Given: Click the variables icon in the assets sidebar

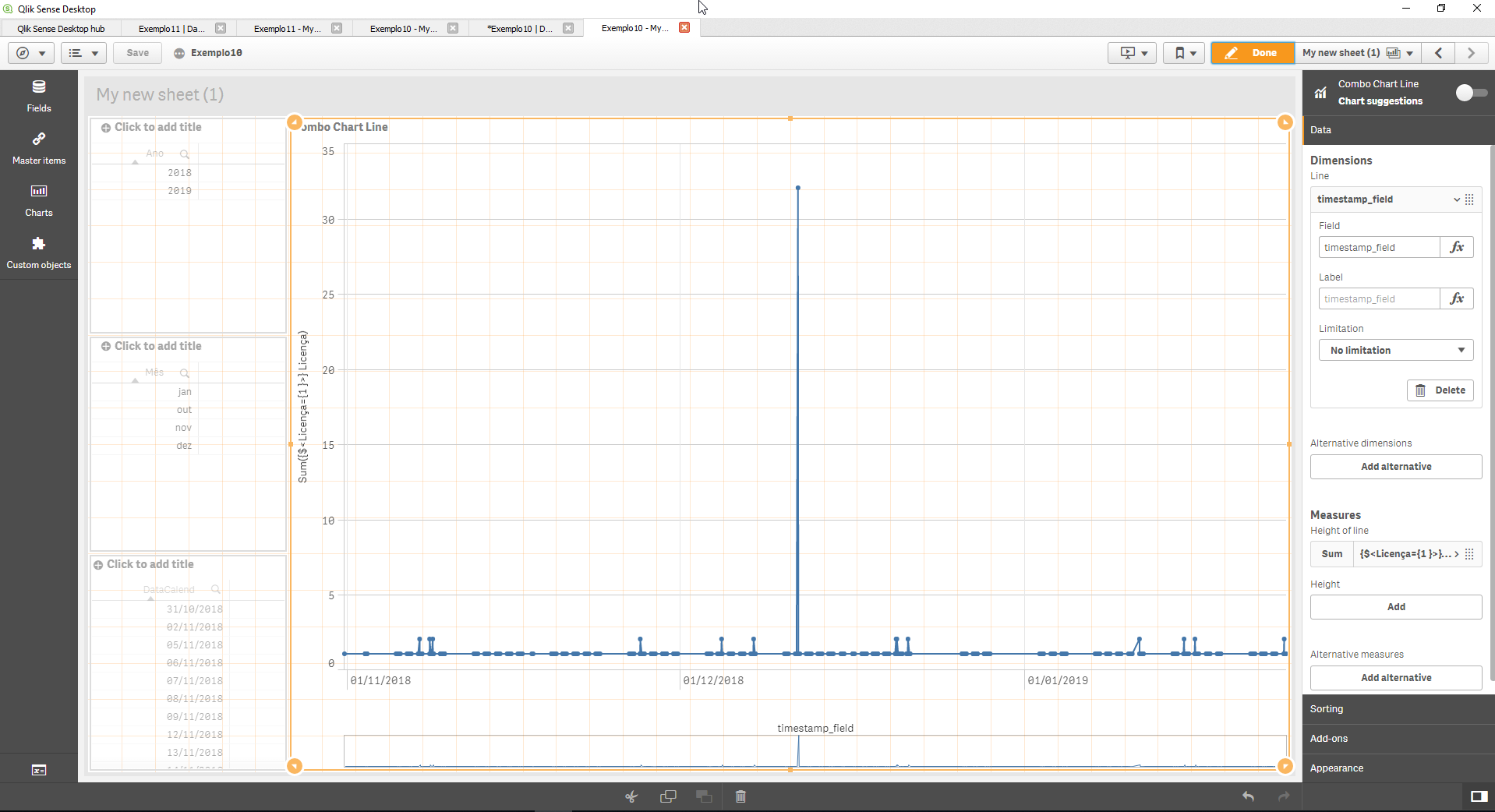Looking at the screenshot, I should (x=39, y=770).
